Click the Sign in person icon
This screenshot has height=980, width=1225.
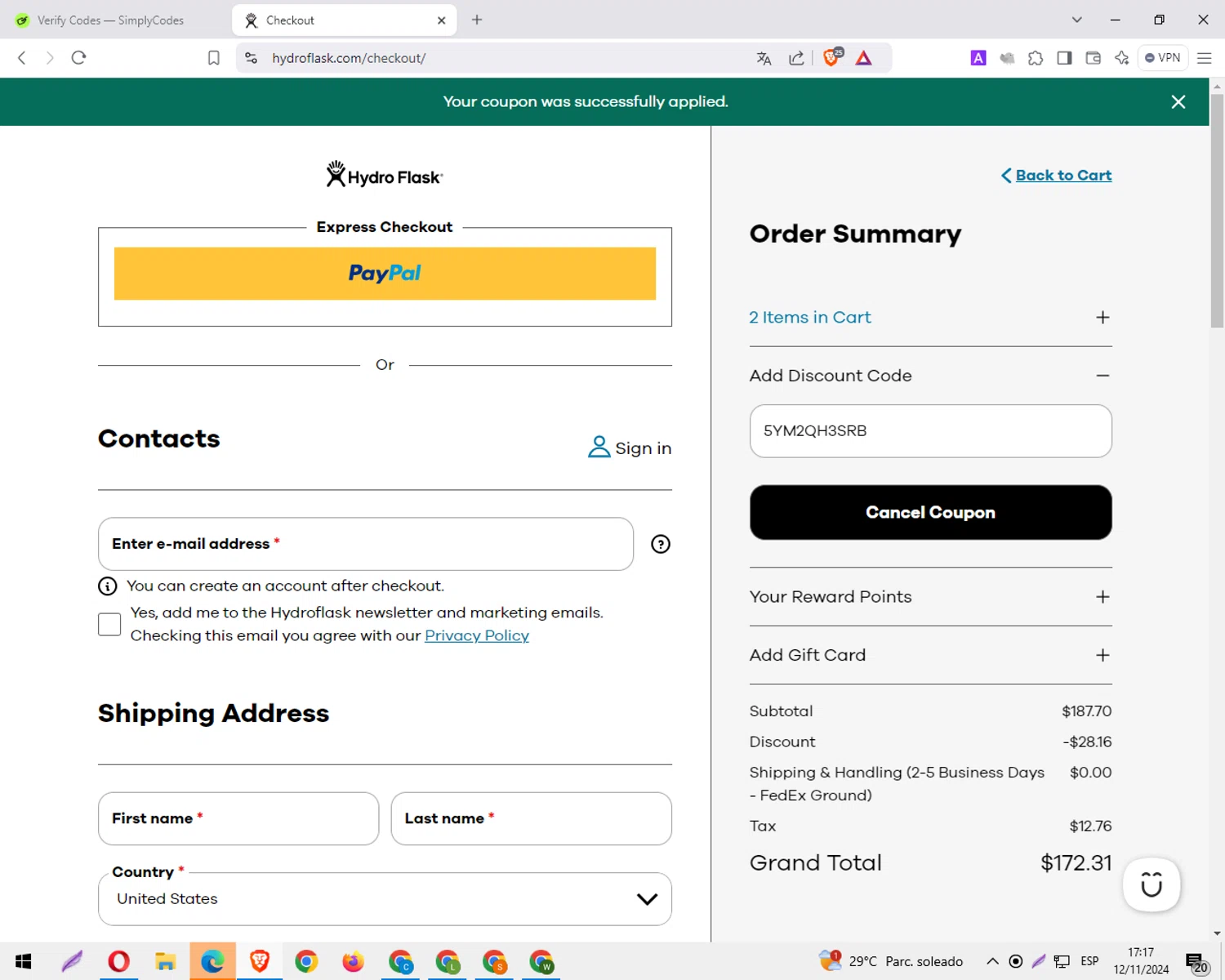(599, 447)
